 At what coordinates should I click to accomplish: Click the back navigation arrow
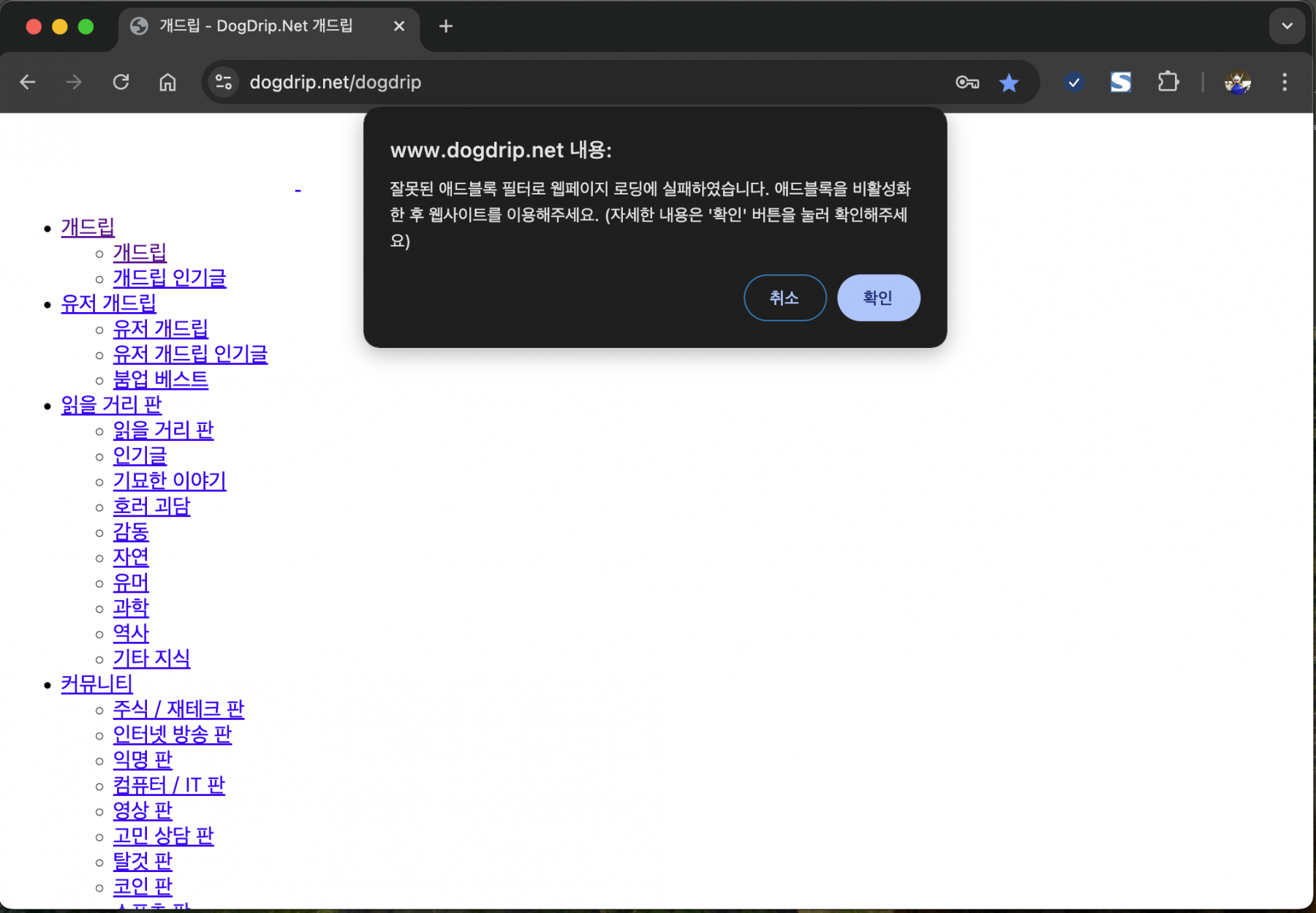tap(27, 82)
